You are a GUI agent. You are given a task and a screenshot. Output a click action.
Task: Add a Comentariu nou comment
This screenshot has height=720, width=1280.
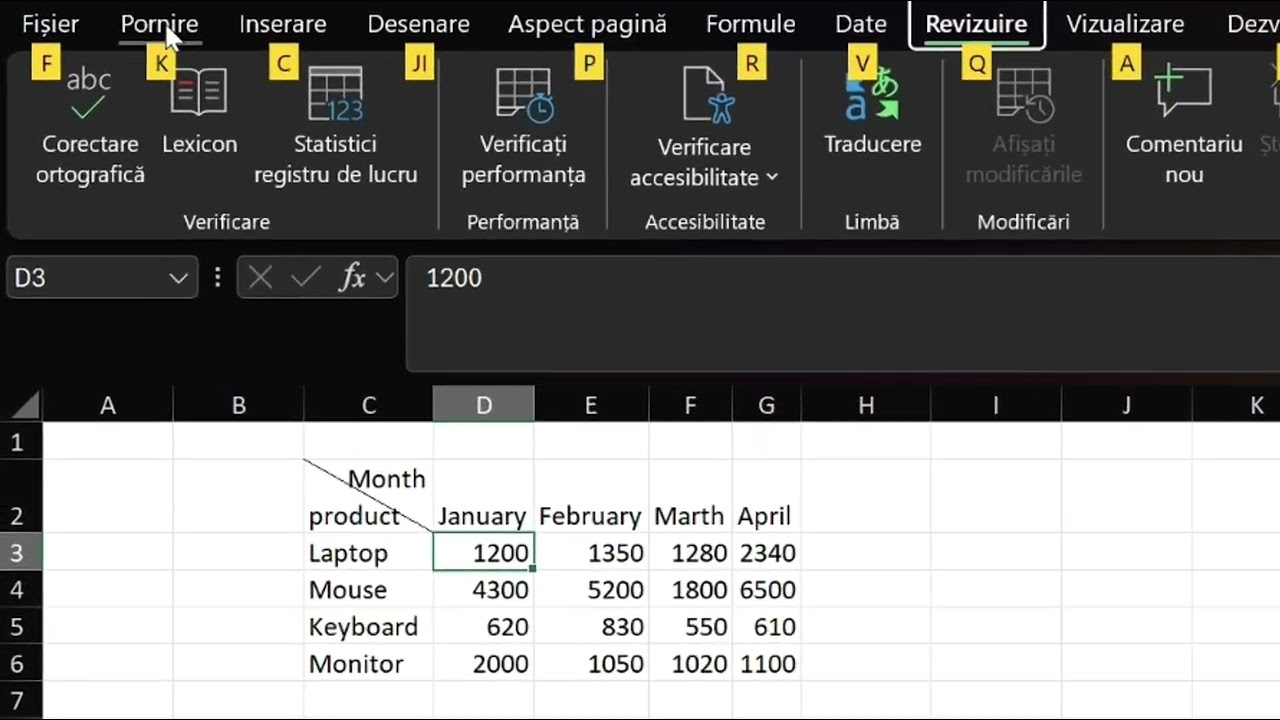(1184, 126)
